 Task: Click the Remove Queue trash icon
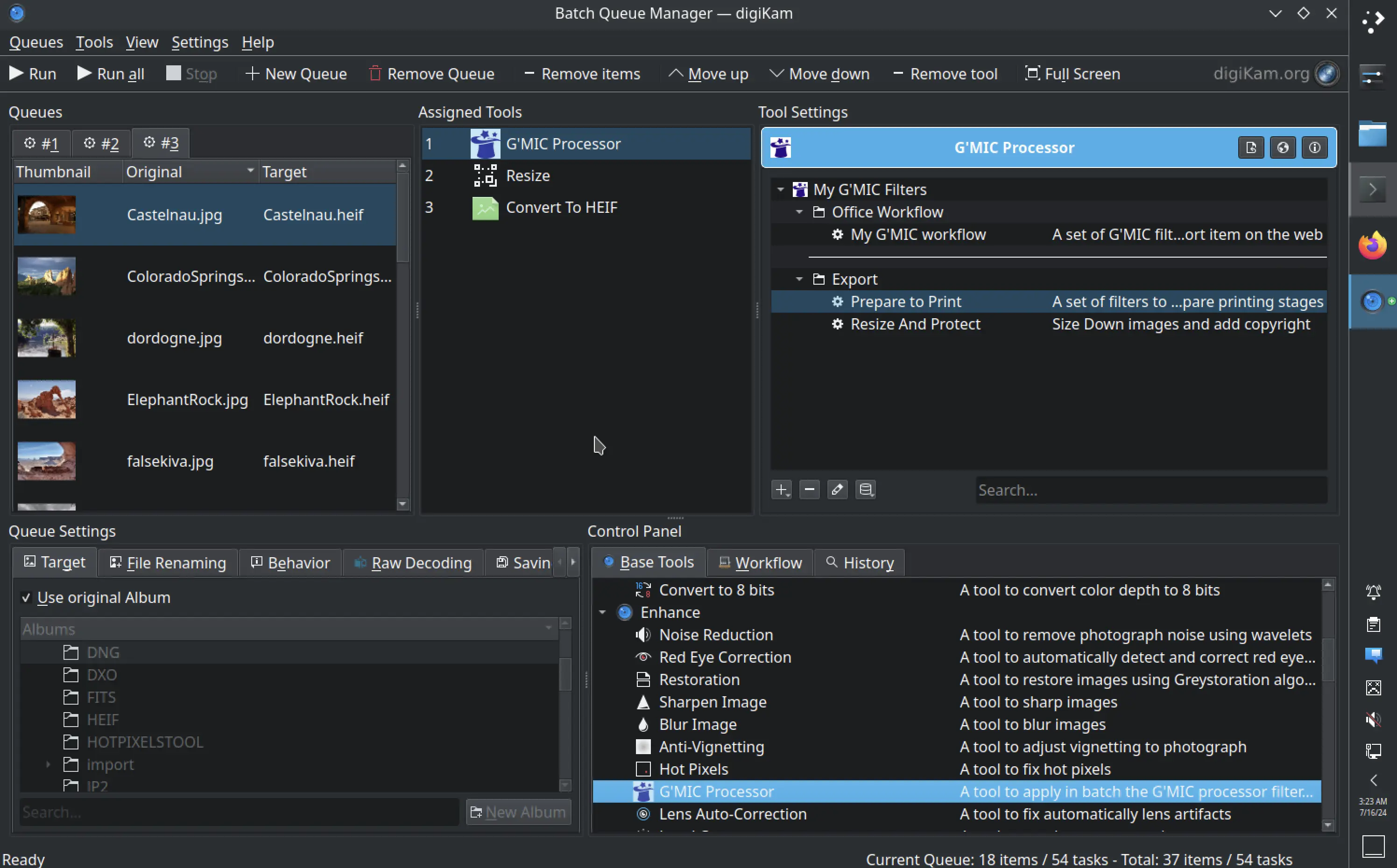click(375, 73)
